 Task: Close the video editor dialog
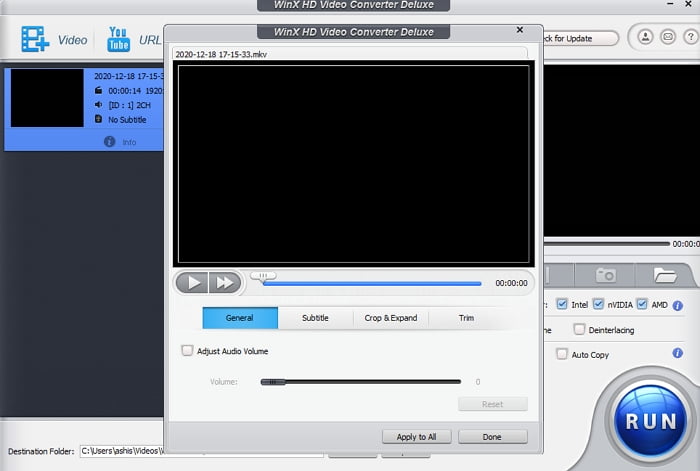(x=520, y=29)
